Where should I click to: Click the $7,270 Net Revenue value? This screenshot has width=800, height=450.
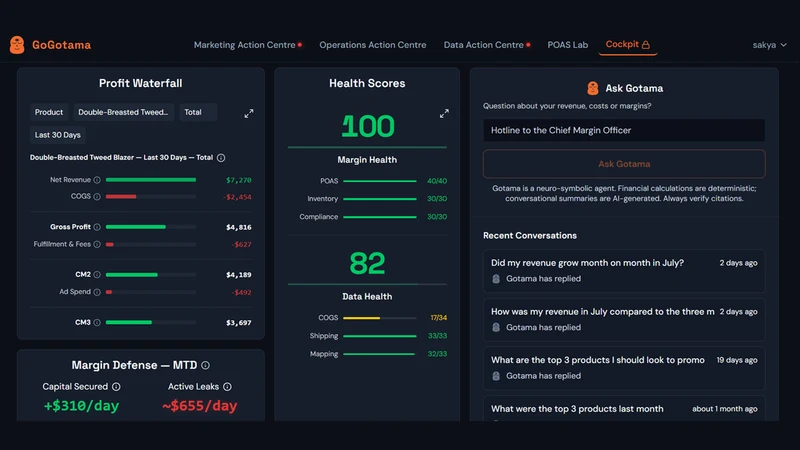[x=239, y=180]
